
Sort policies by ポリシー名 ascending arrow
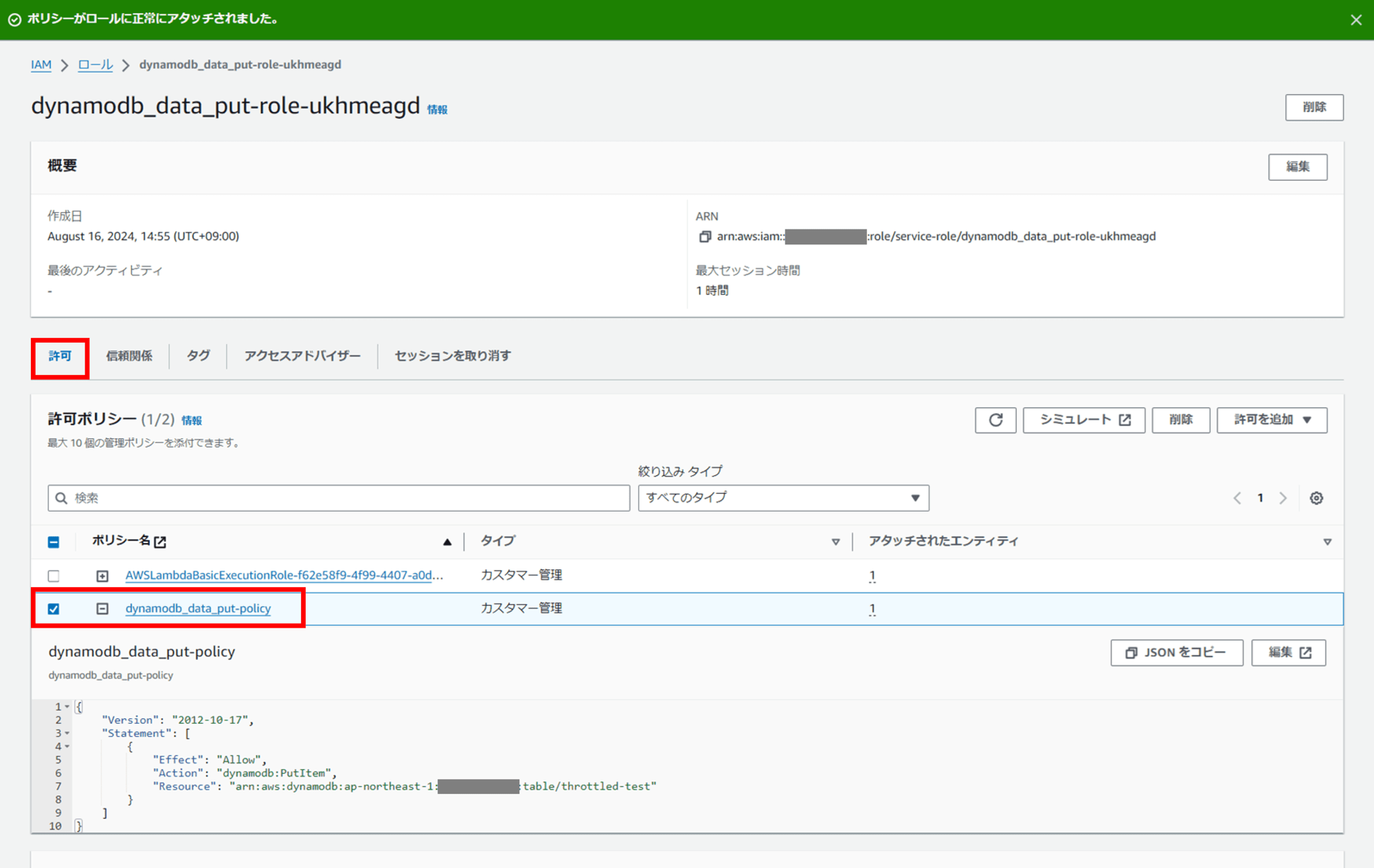tap(447, 542)
